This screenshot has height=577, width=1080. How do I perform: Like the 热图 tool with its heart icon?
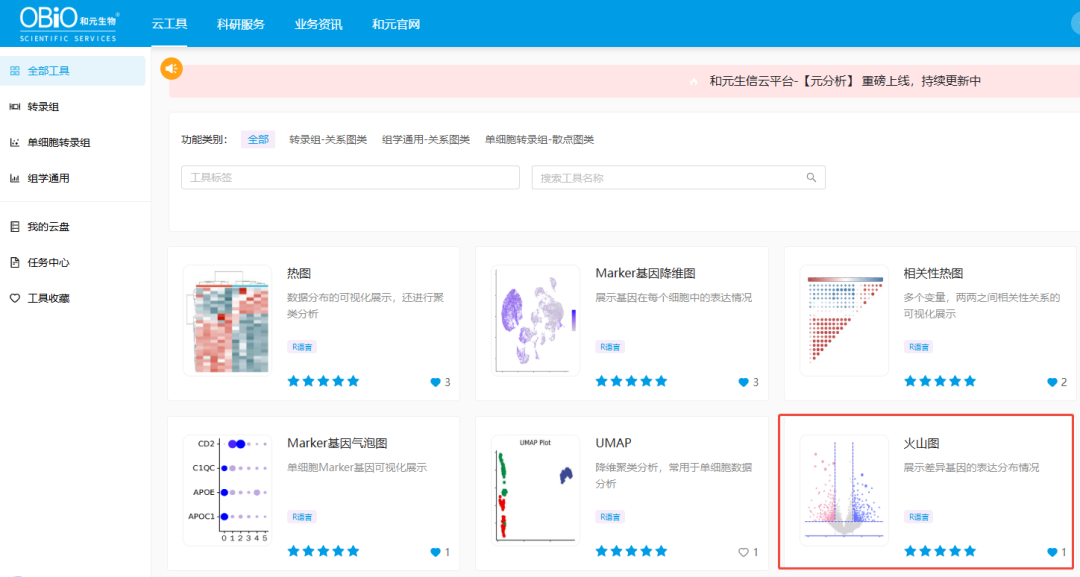438,381
